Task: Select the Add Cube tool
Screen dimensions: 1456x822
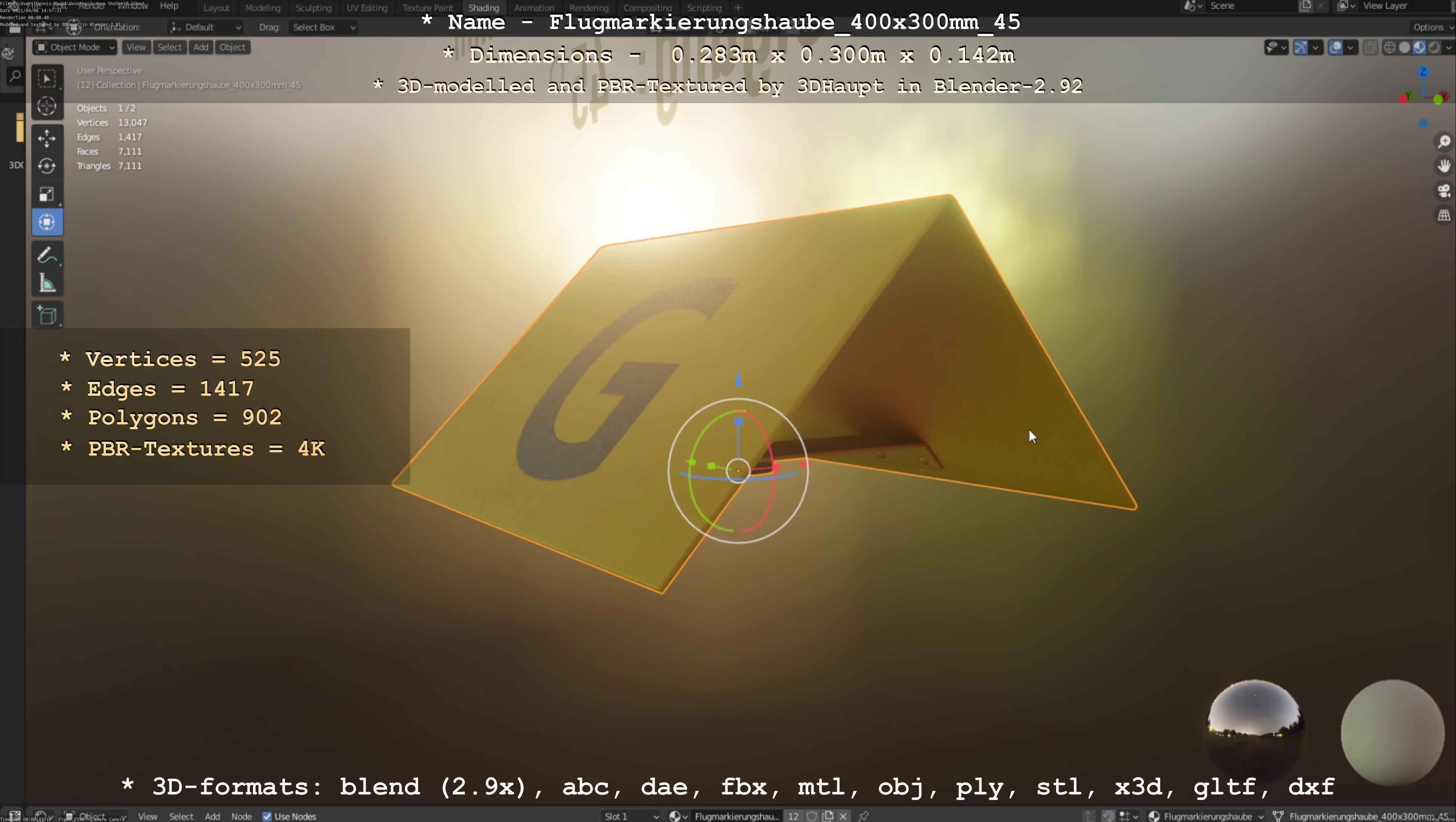Action: click(x=47, y=315)
